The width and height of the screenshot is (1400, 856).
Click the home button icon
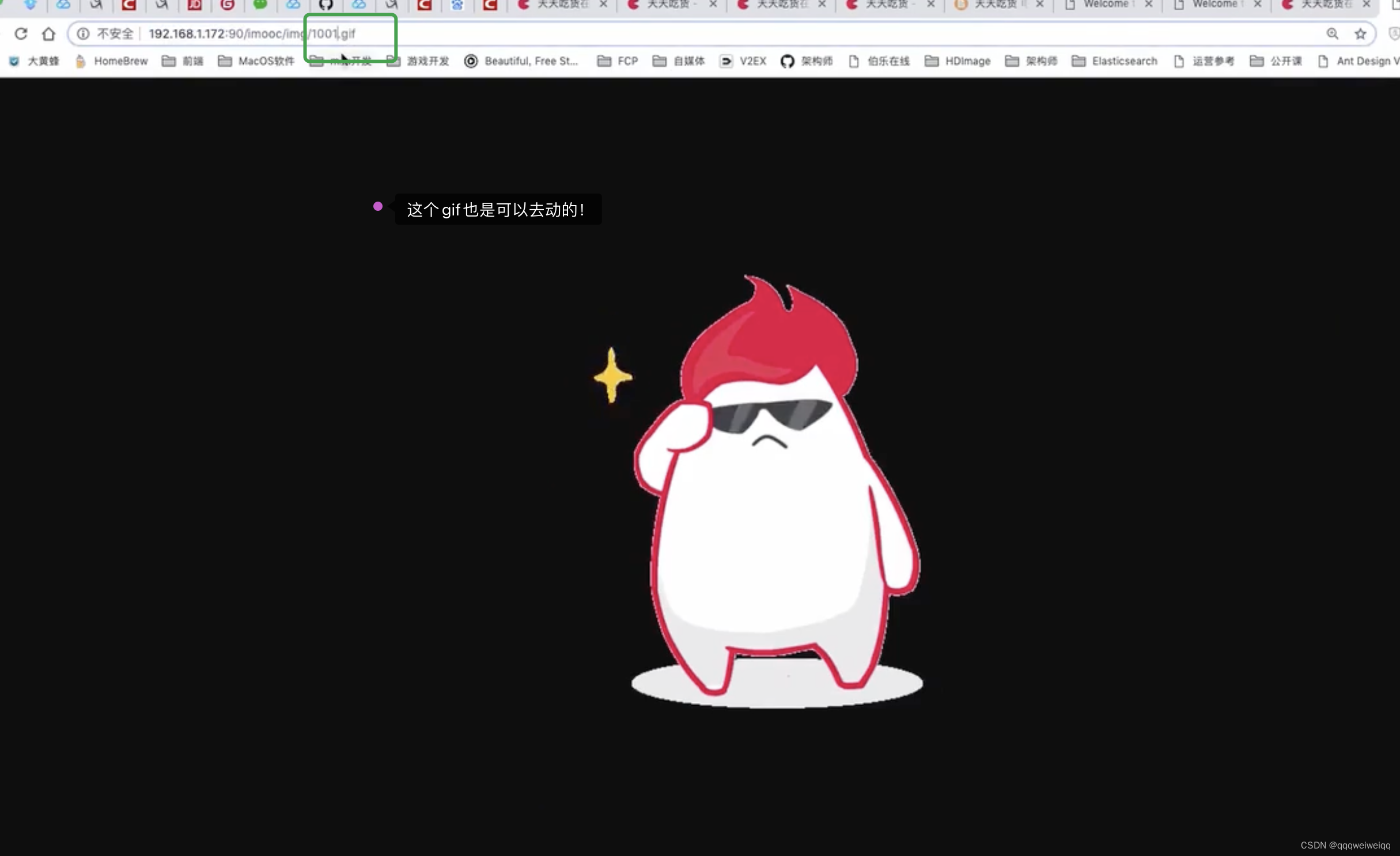(x=48, y=33)
